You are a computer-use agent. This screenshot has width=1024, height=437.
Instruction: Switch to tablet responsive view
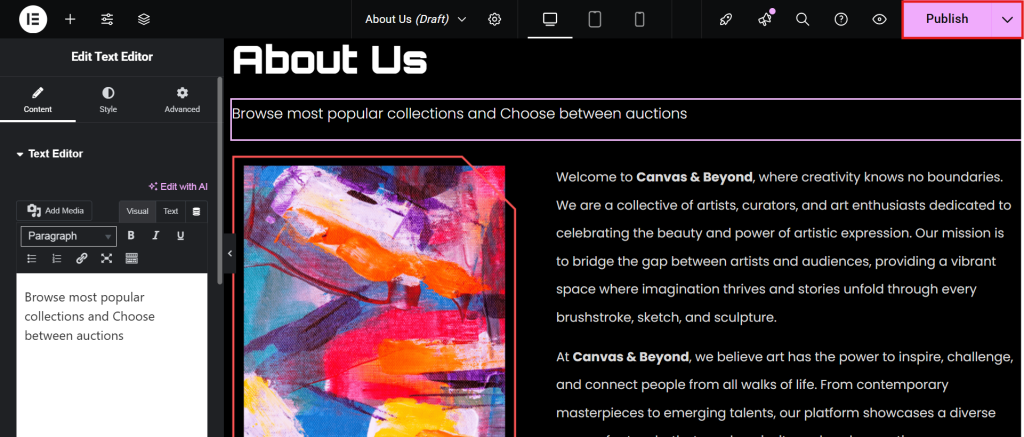(594, 19)
